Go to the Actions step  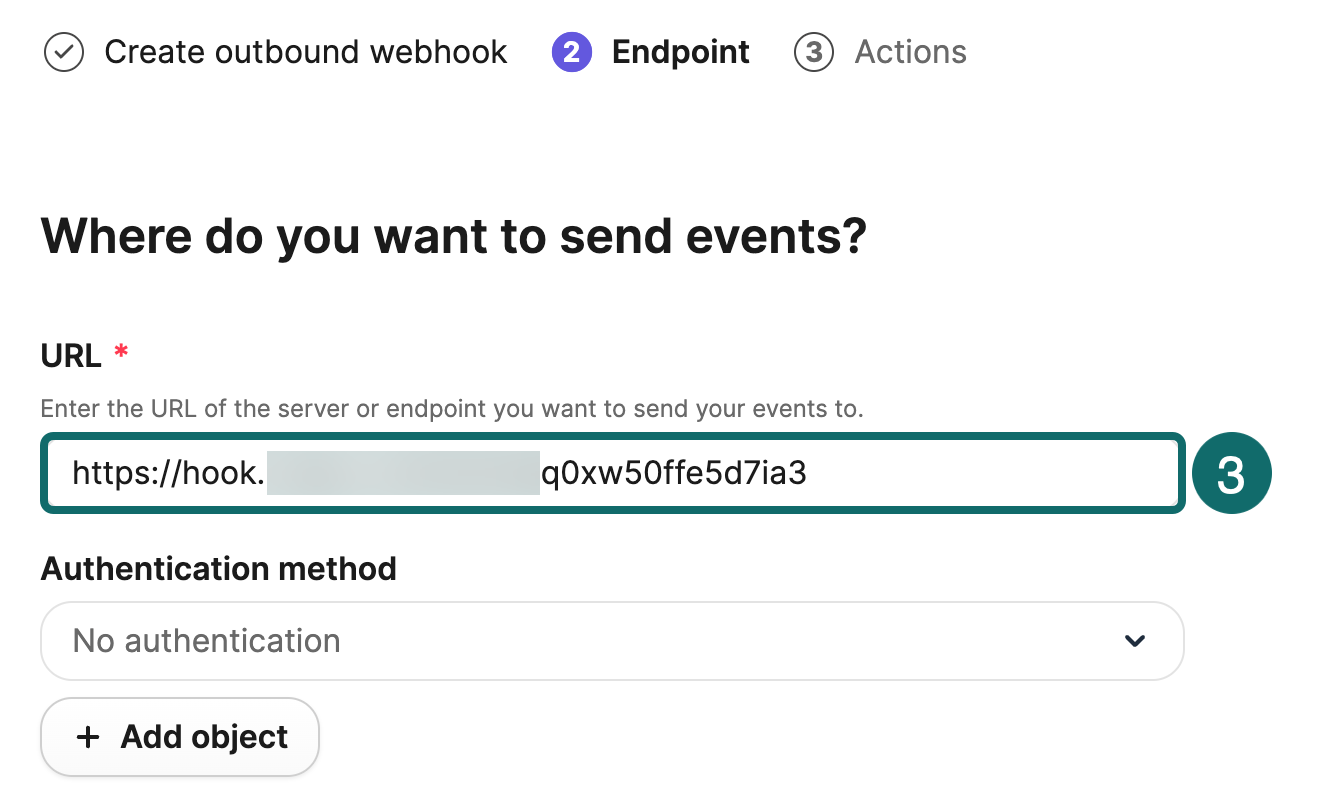pyautogui.click(x=909, y=52)
